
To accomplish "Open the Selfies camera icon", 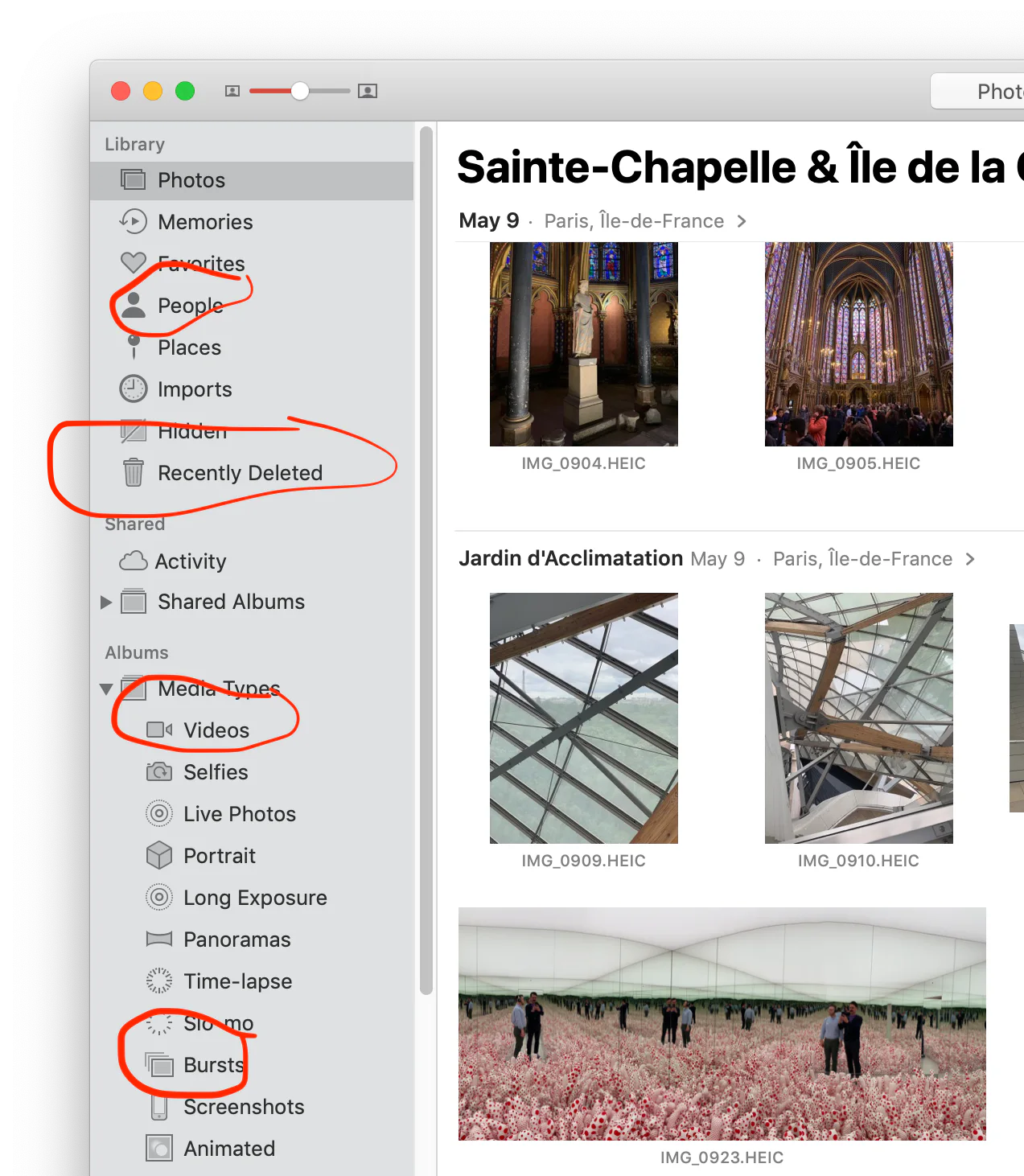I will coord(159,771).
